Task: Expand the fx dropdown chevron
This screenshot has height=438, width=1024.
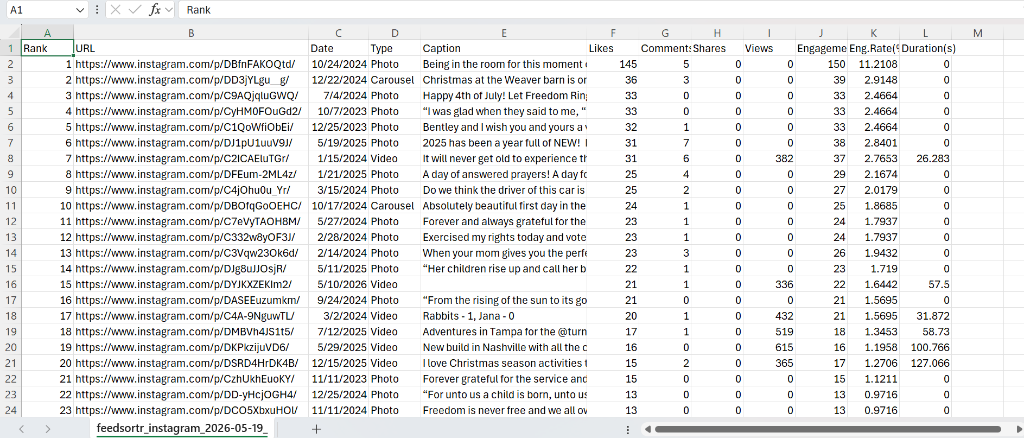Action: [169, 10]
